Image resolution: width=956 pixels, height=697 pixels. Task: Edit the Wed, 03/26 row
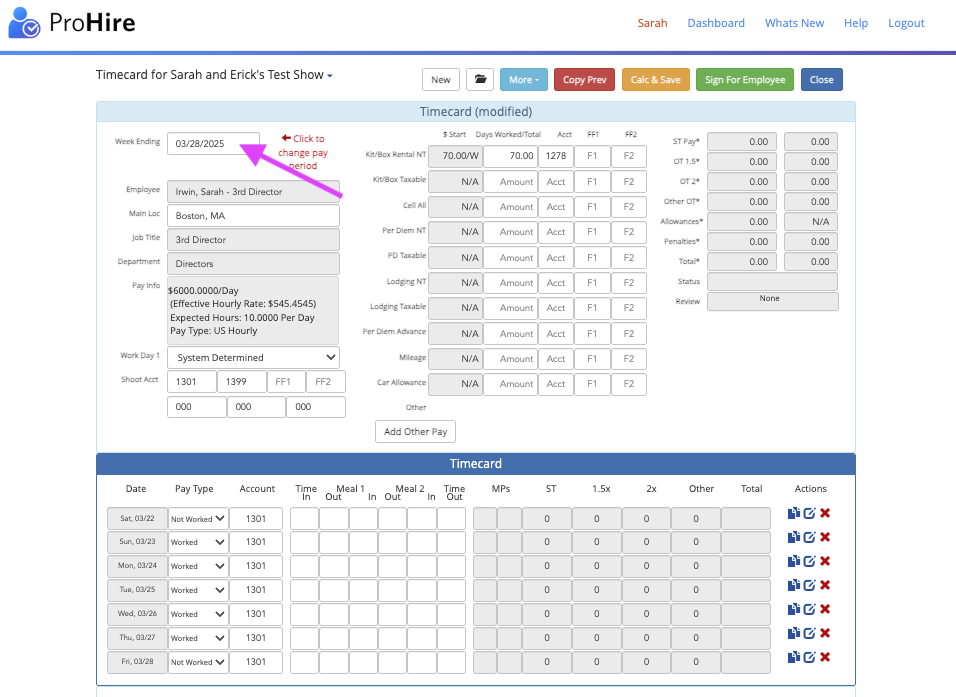(x=809, y=609)
